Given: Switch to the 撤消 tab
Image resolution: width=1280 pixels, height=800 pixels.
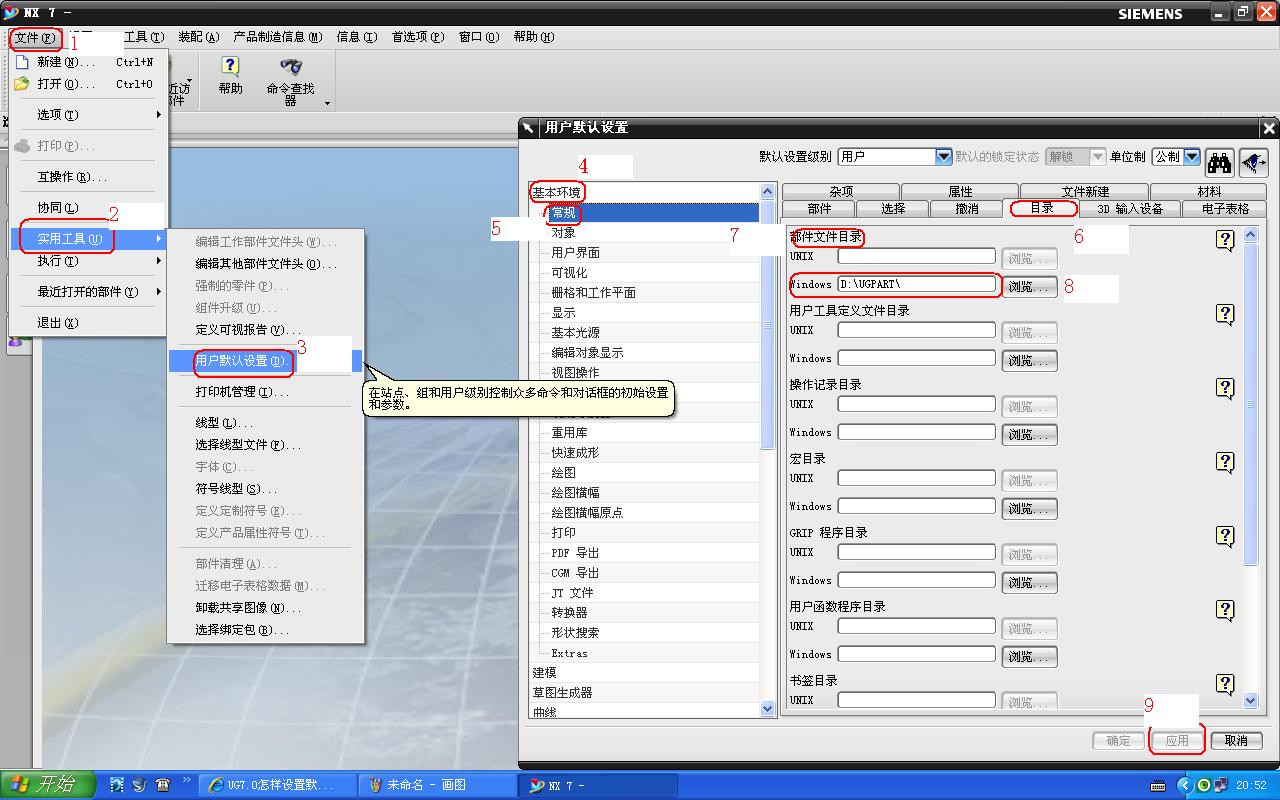Looking at the screenshot, I should tap(967, 209).
